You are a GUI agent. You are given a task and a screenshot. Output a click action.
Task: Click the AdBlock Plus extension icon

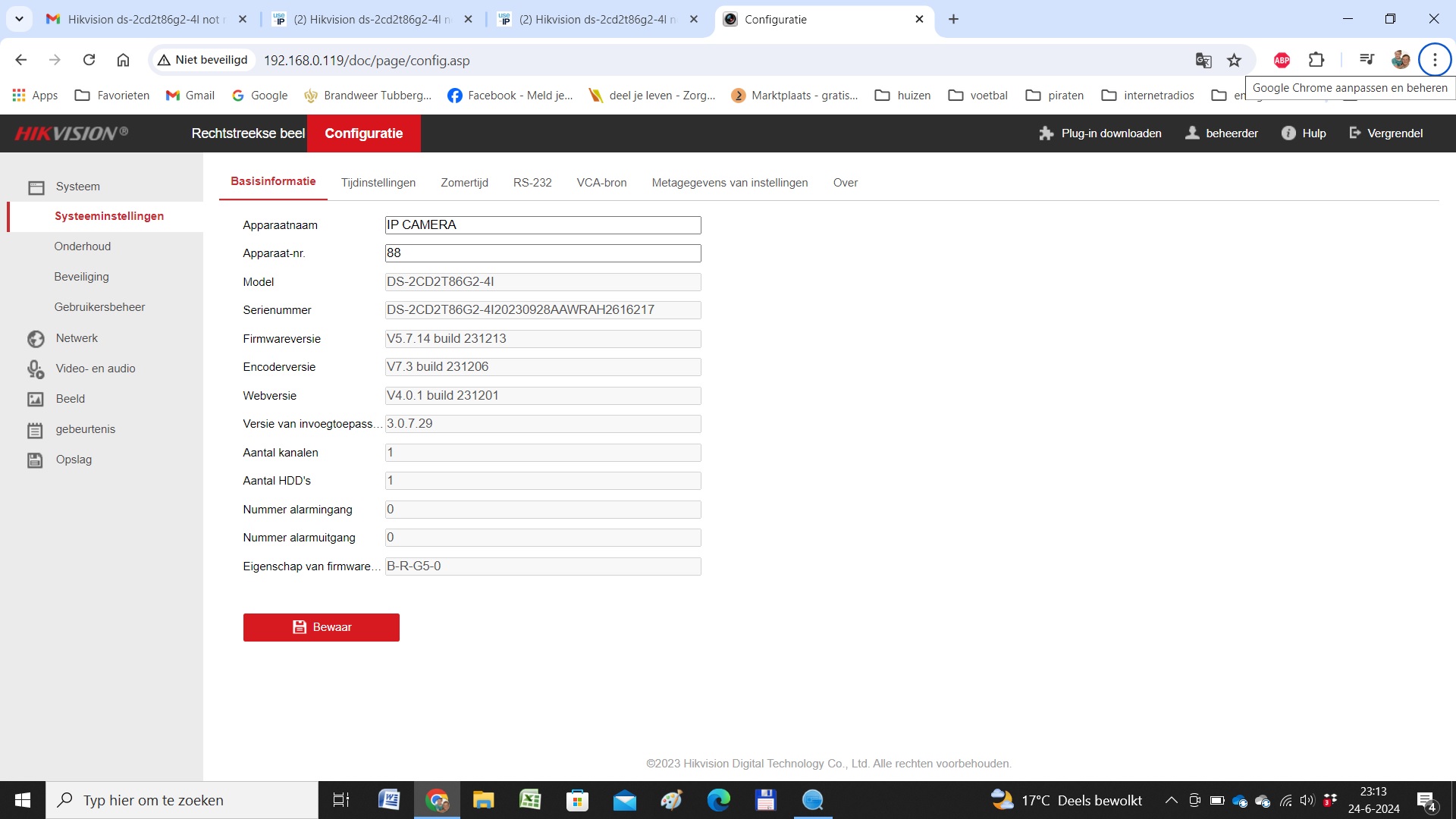coord(1282,60)
